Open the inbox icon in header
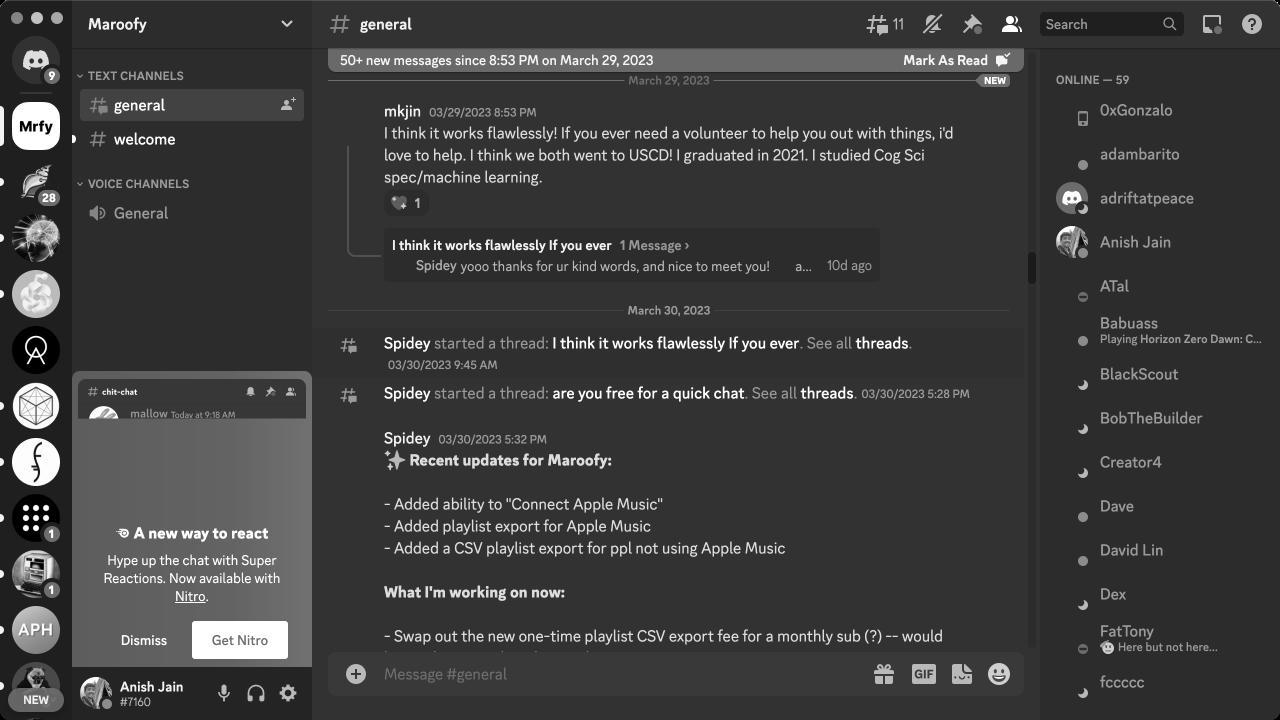1280x720 pixels. 1212,24
